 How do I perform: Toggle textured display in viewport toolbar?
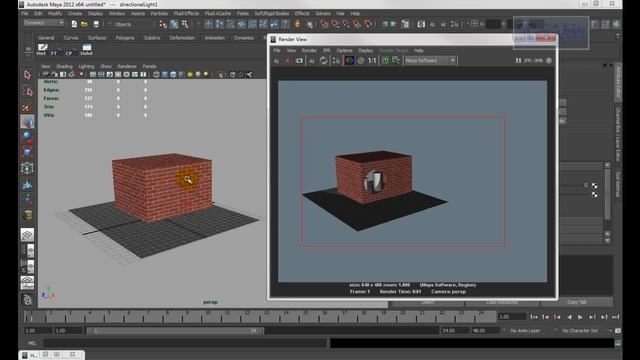pos(182,74)
